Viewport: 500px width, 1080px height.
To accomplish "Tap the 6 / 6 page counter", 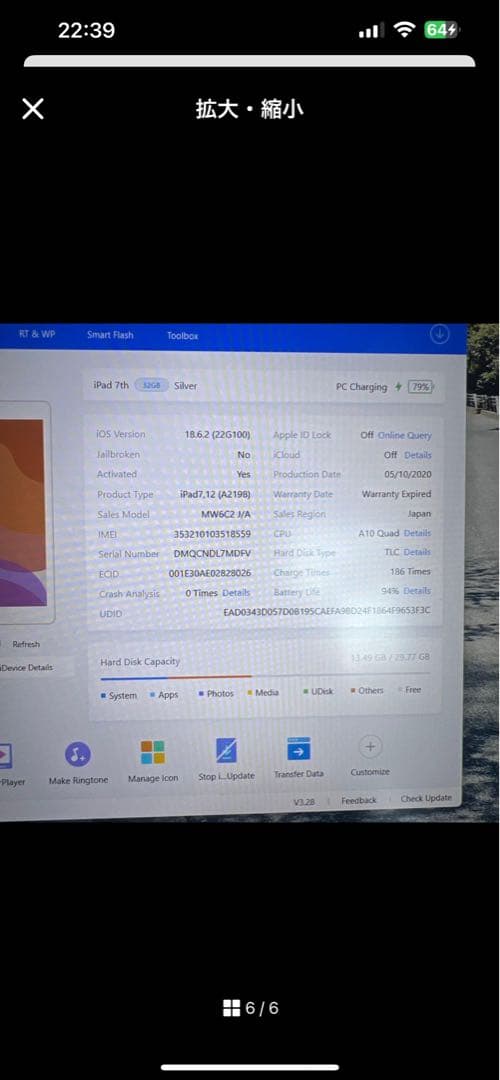I will point(262,1008).
